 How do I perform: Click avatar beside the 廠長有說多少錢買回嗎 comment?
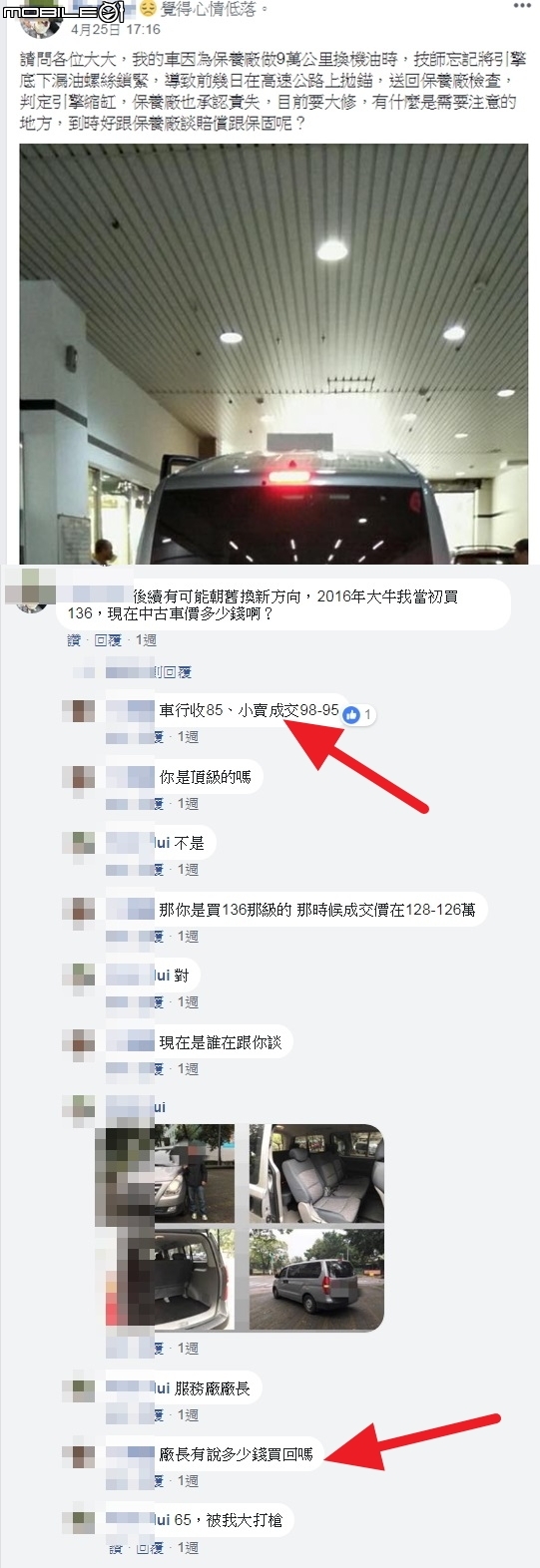[79, 1455]
